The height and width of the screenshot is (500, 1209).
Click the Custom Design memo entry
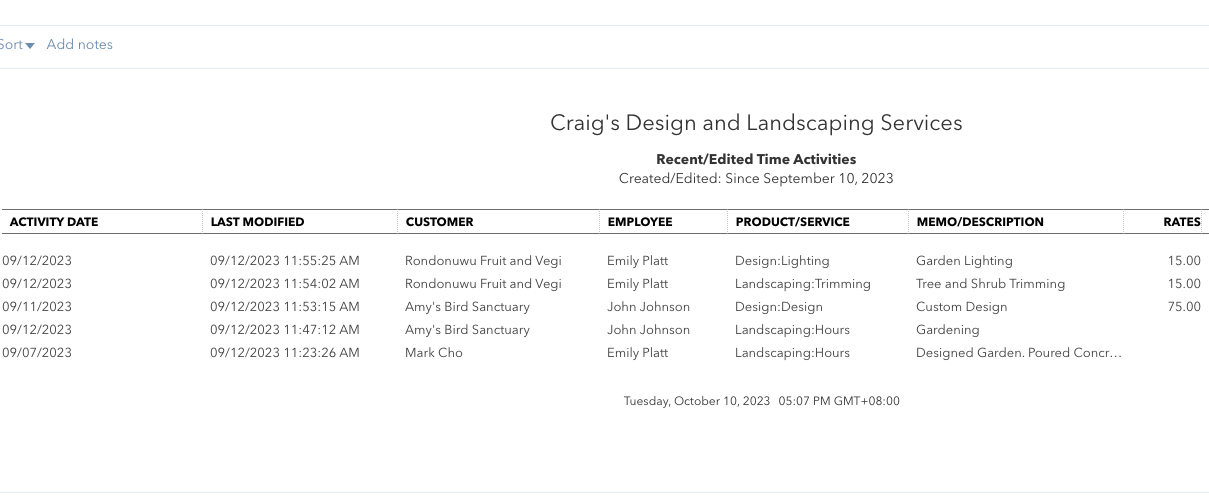tap(961, 307)
